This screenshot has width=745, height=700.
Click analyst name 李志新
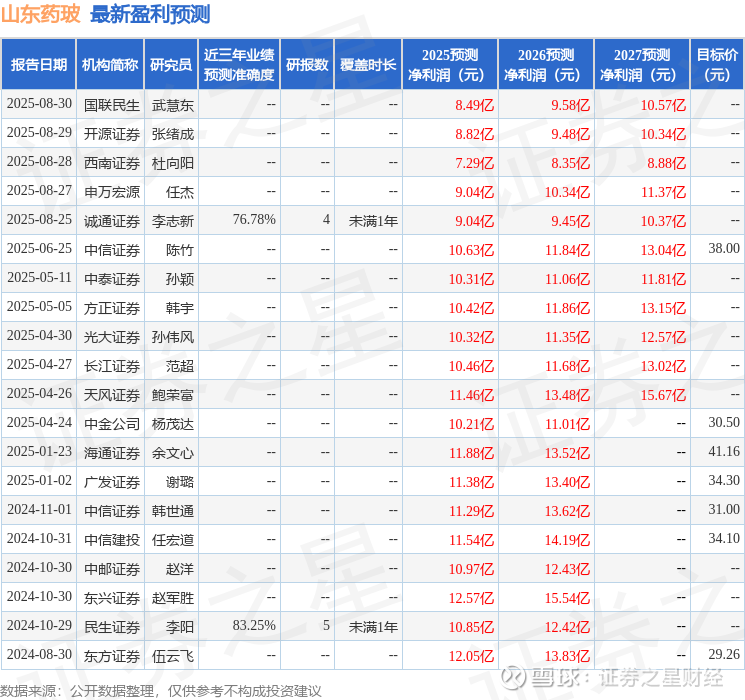(173, 221)
